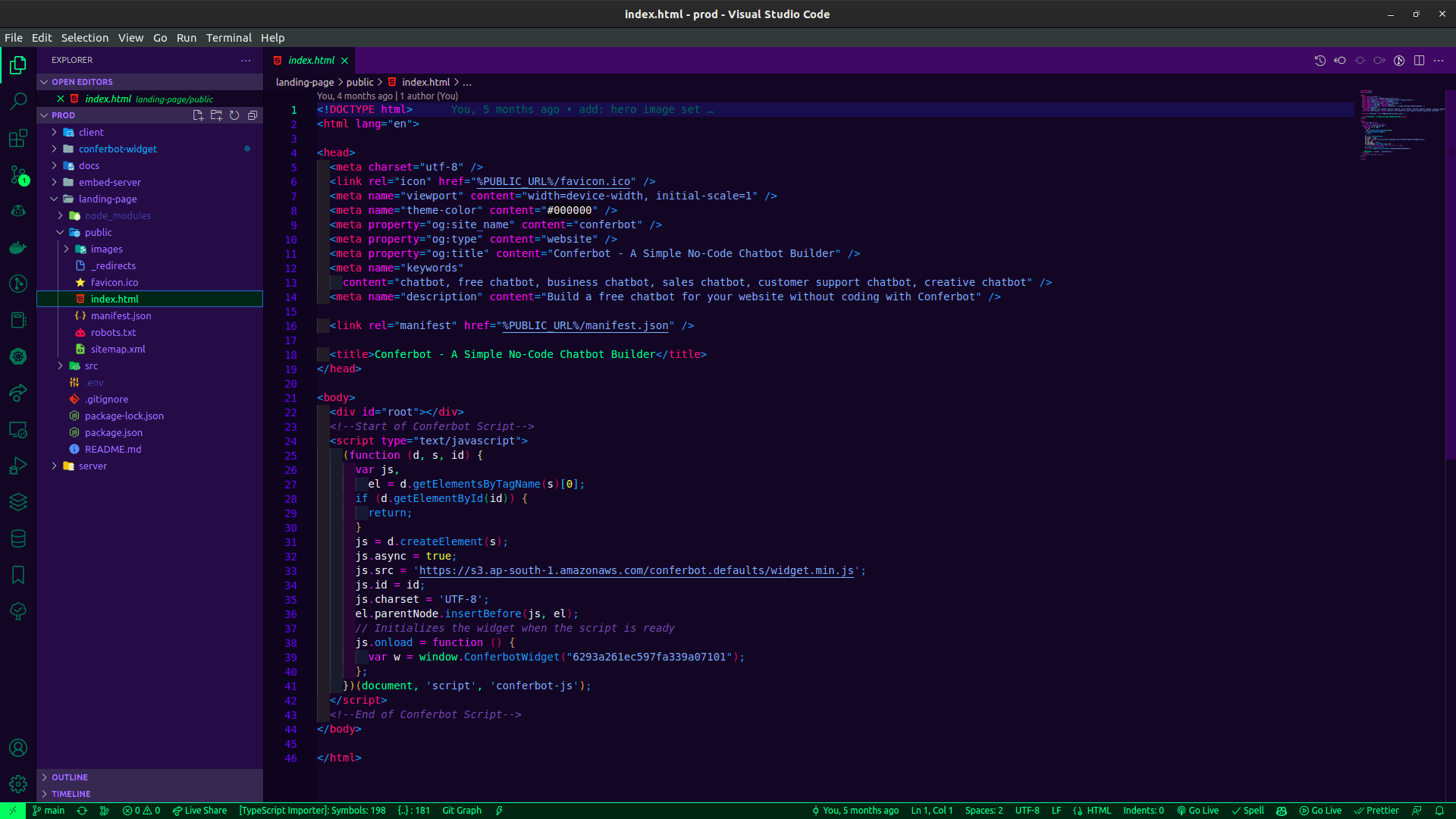Toggle Spell checker in status bar

[x=1247, y=810]
